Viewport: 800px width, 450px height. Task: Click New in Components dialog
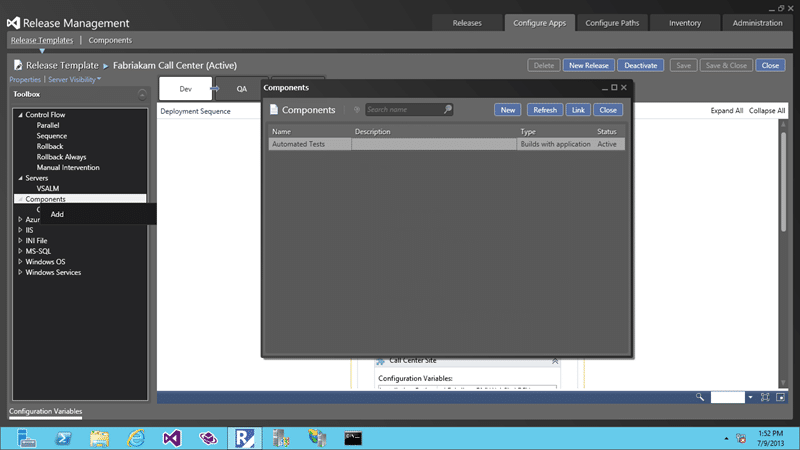click(508, 110)
